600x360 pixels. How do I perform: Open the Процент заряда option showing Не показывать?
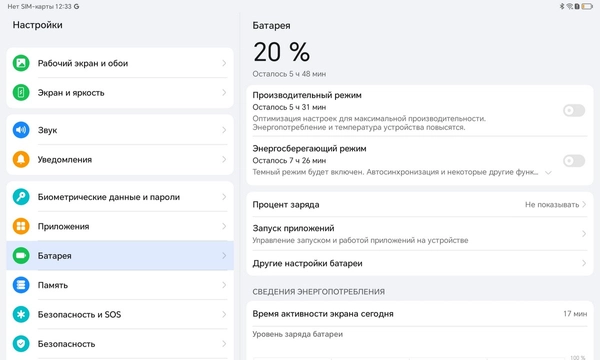pyautogui.click(x=419, y=205)
